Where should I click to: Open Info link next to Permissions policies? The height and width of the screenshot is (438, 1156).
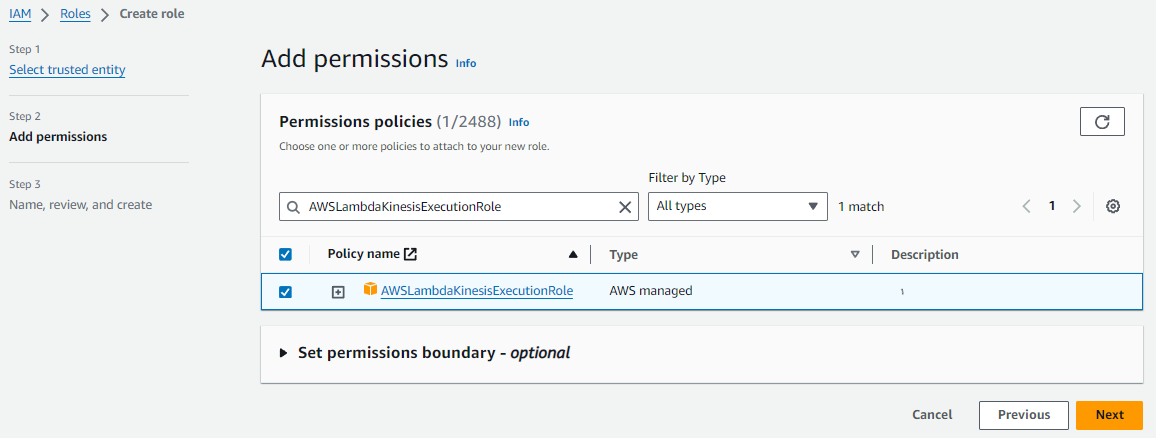pyautogui.click(x=519, y=122)
